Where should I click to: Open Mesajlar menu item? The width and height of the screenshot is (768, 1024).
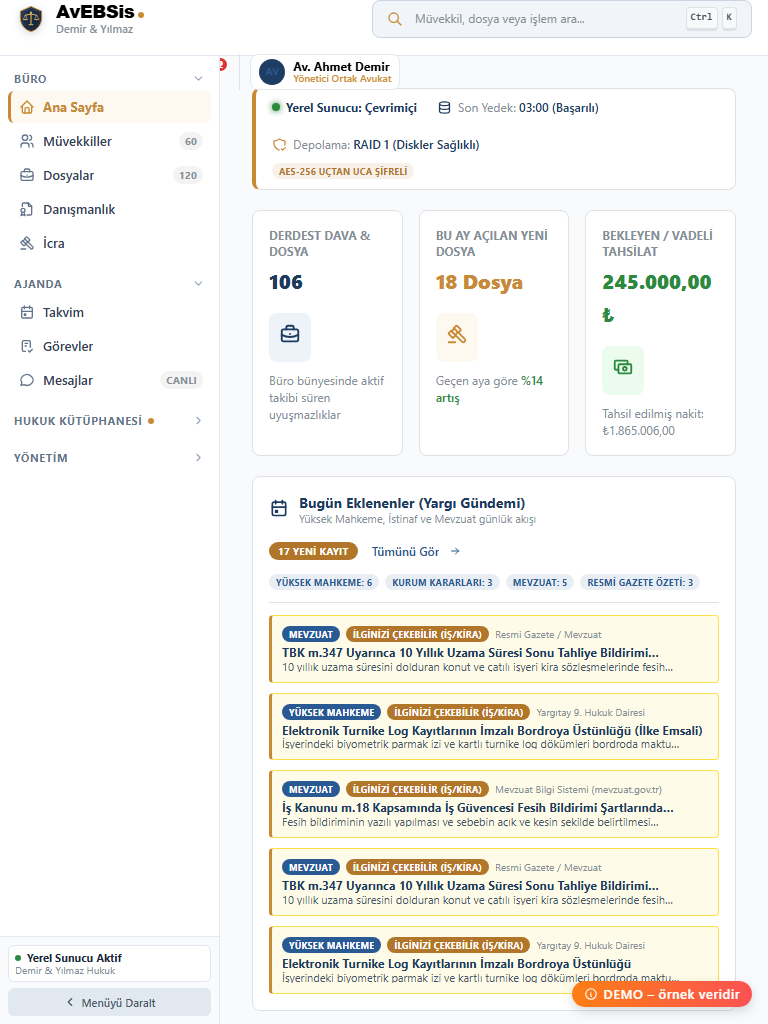point(109,380)
